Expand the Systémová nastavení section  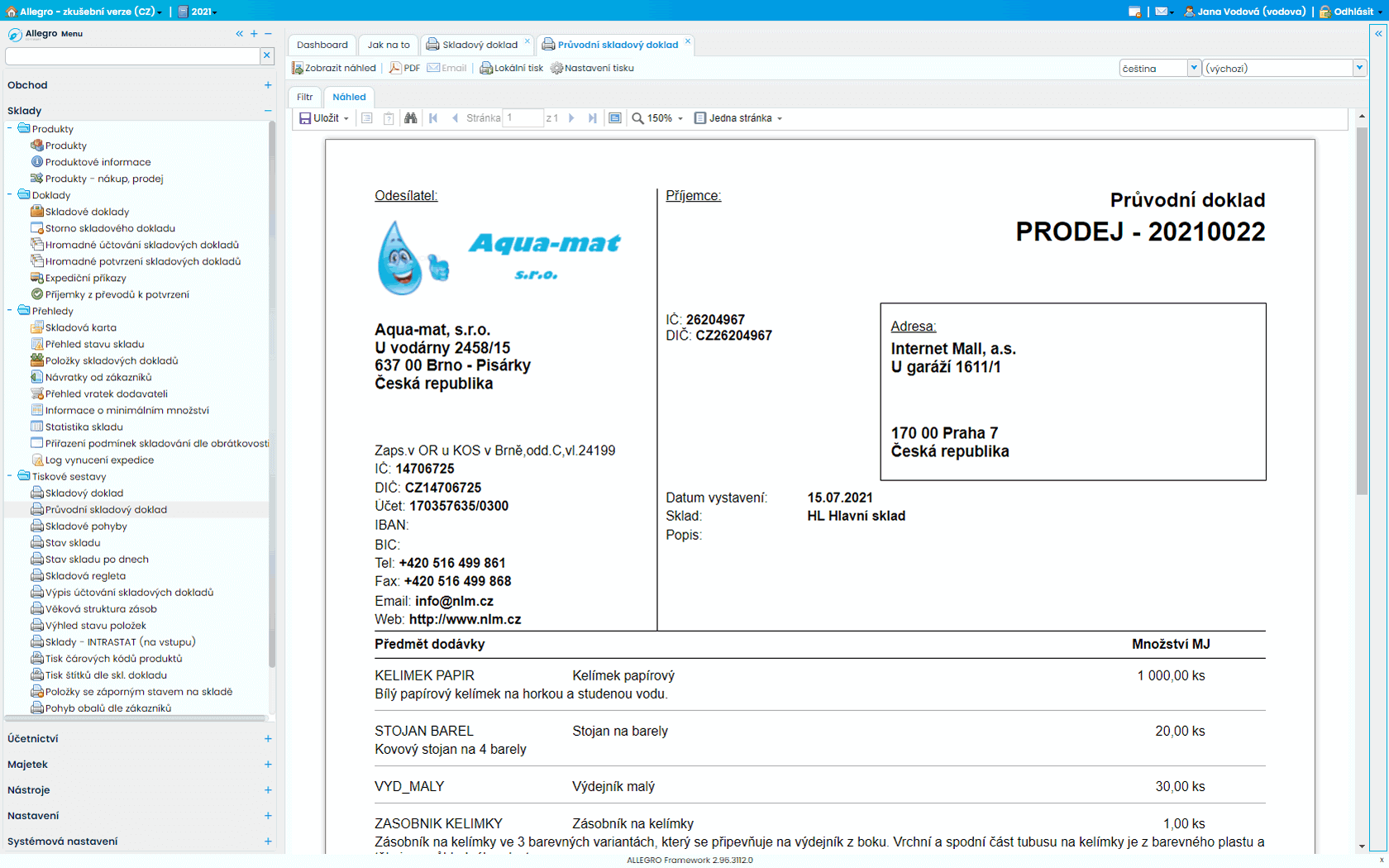tap(268, 842)
